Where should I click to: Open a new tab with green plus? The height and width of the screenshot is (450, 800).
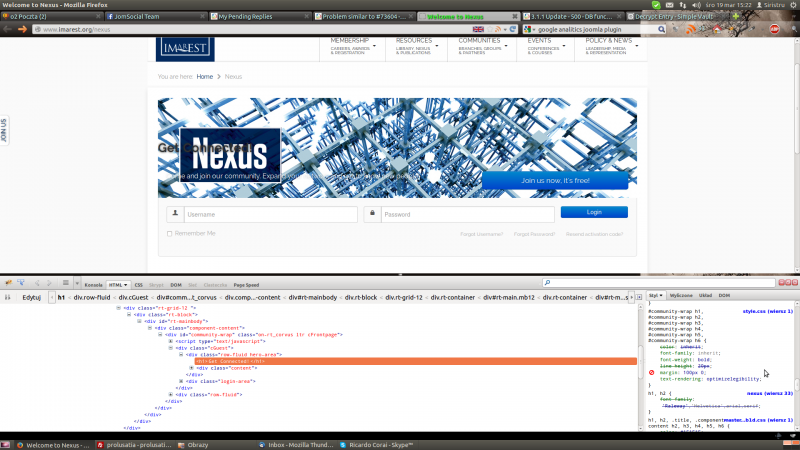coord(736,16)
